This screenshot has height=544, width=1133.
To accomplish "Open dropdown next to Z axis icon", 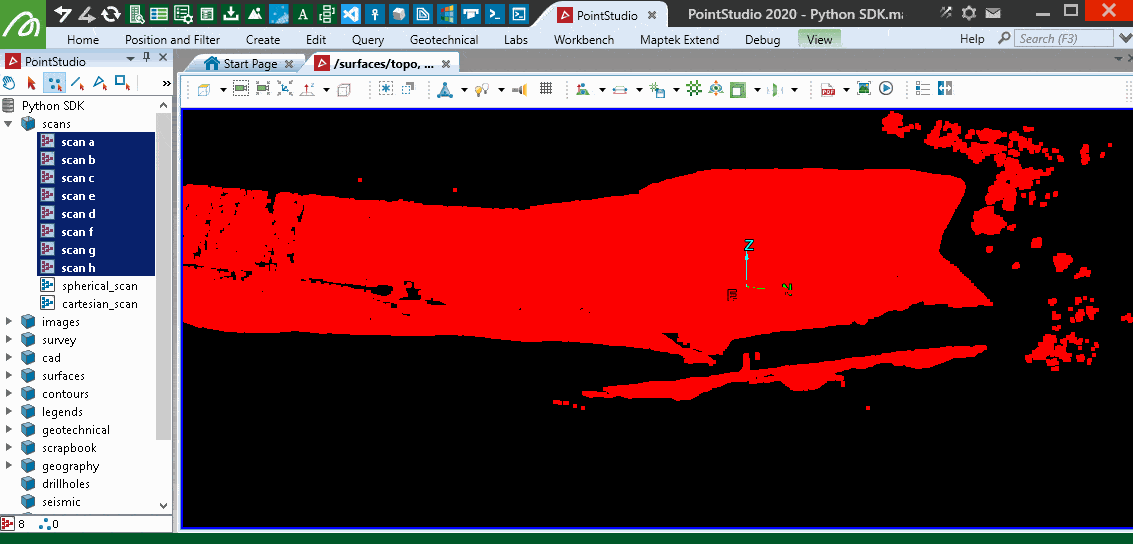I will [327, 90].
